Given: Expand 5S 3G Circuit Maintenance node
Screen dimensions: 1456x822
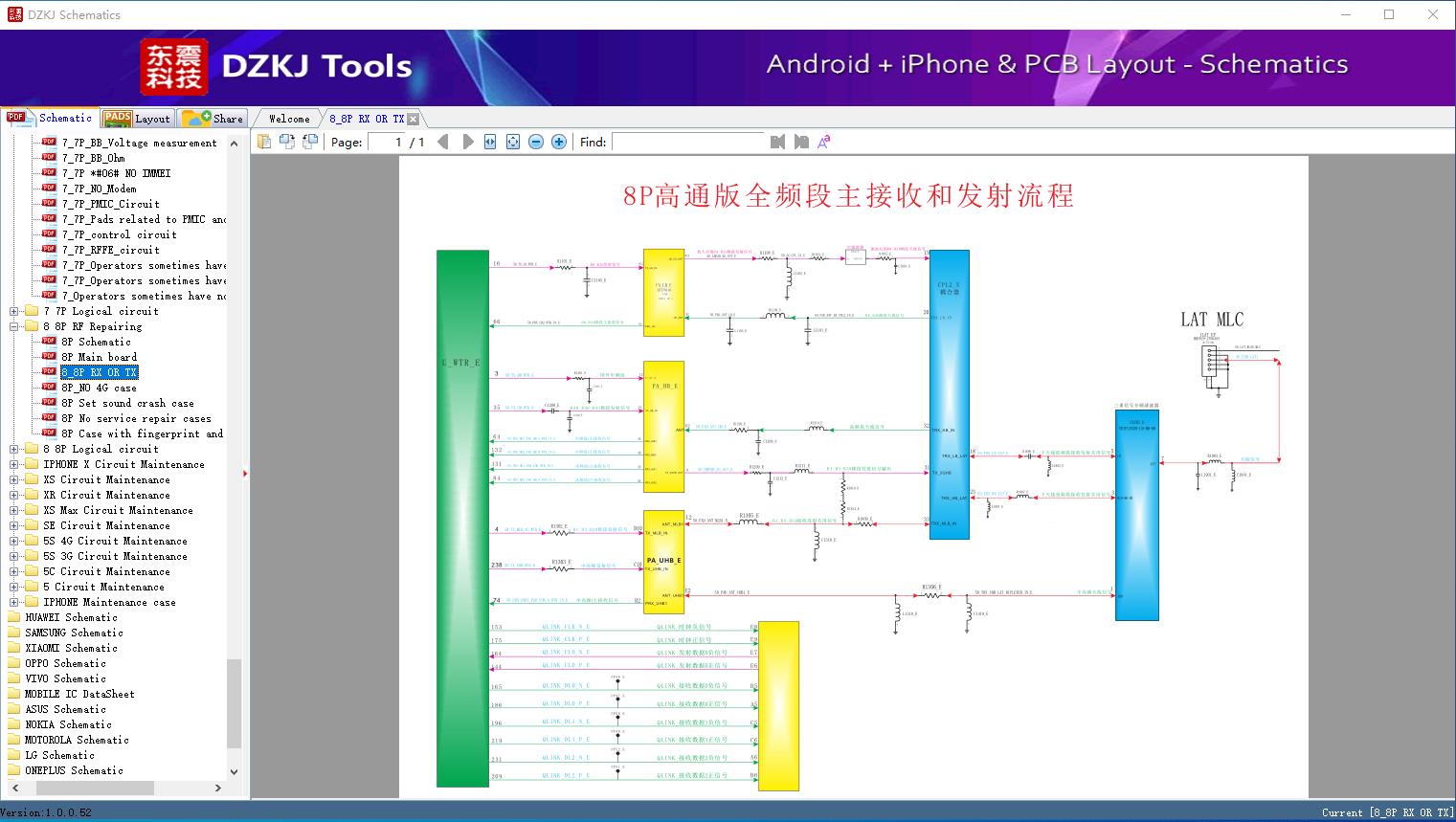Looking at the screenshot, I should point(14,556).
